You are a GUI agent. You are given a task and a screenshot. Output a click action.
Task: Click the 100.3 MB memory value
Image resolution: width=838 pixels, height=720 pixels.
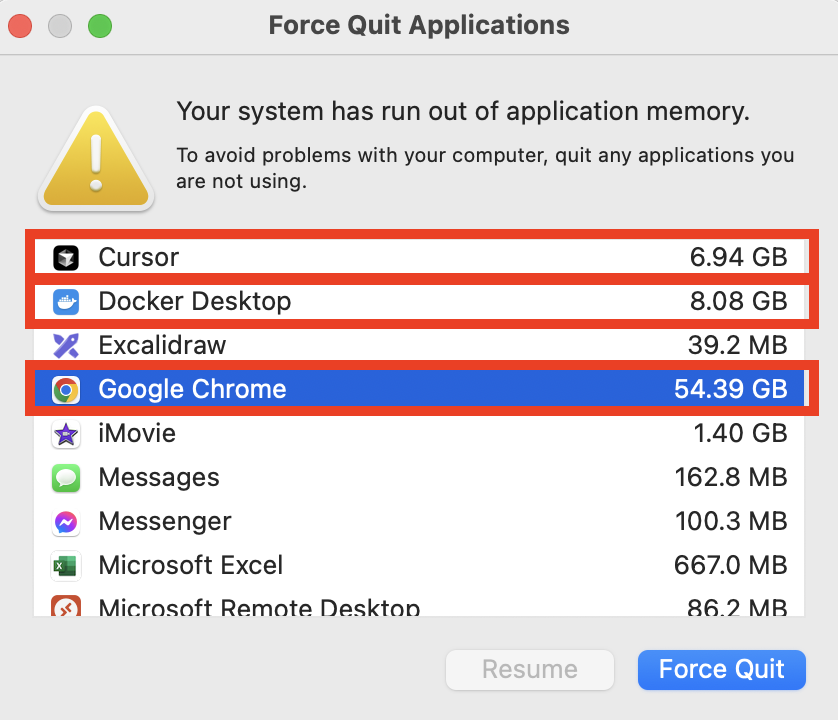point(731,521)
